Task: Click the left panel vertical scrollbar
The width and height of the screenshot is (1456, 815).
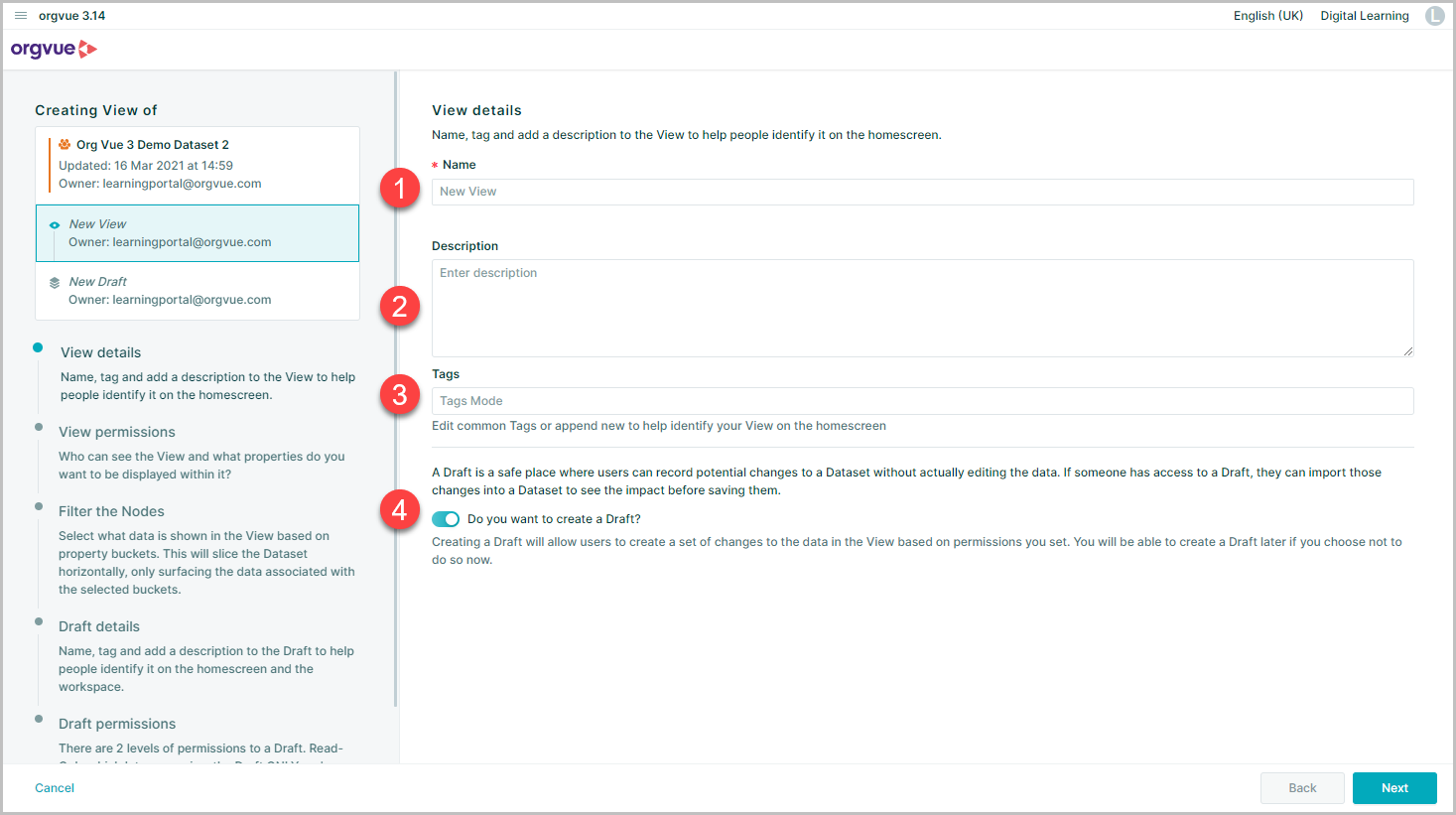Action: point(396,389)
